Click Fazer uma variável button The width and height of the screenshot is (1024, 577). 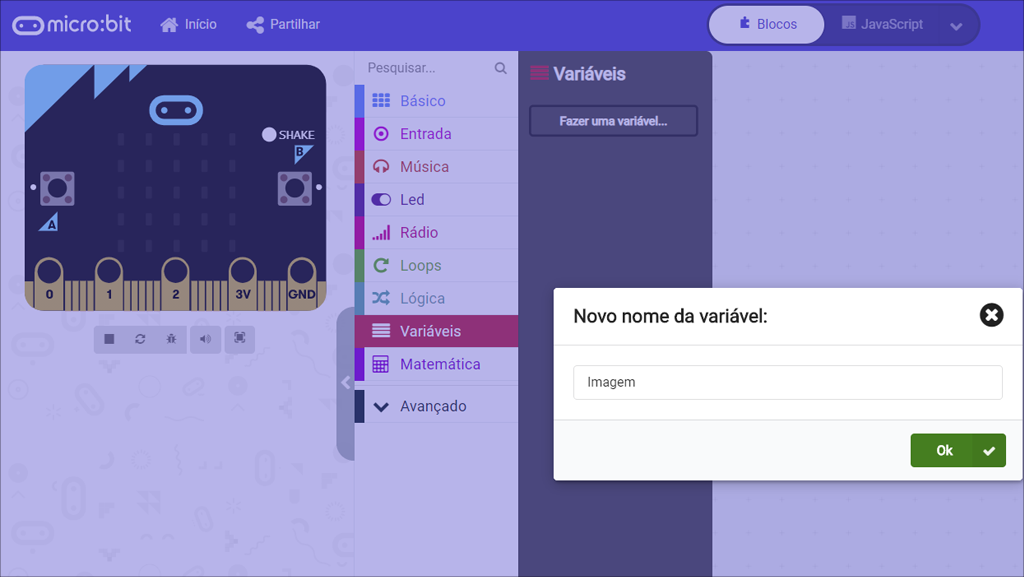pos(613,121)
